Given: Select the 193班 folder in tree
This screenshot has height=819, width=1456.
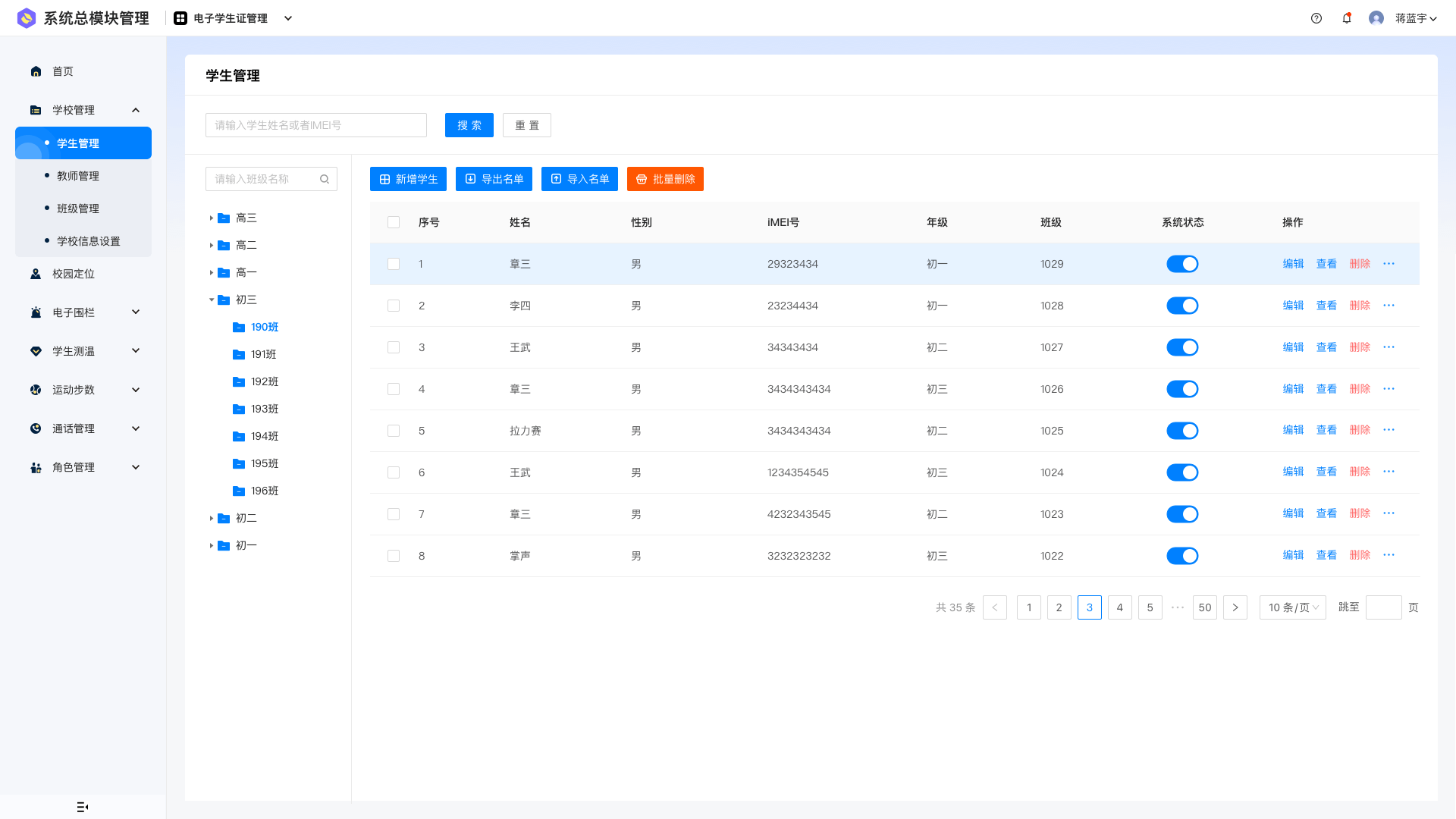Looking at the screenshot, I should coord(265,409).
